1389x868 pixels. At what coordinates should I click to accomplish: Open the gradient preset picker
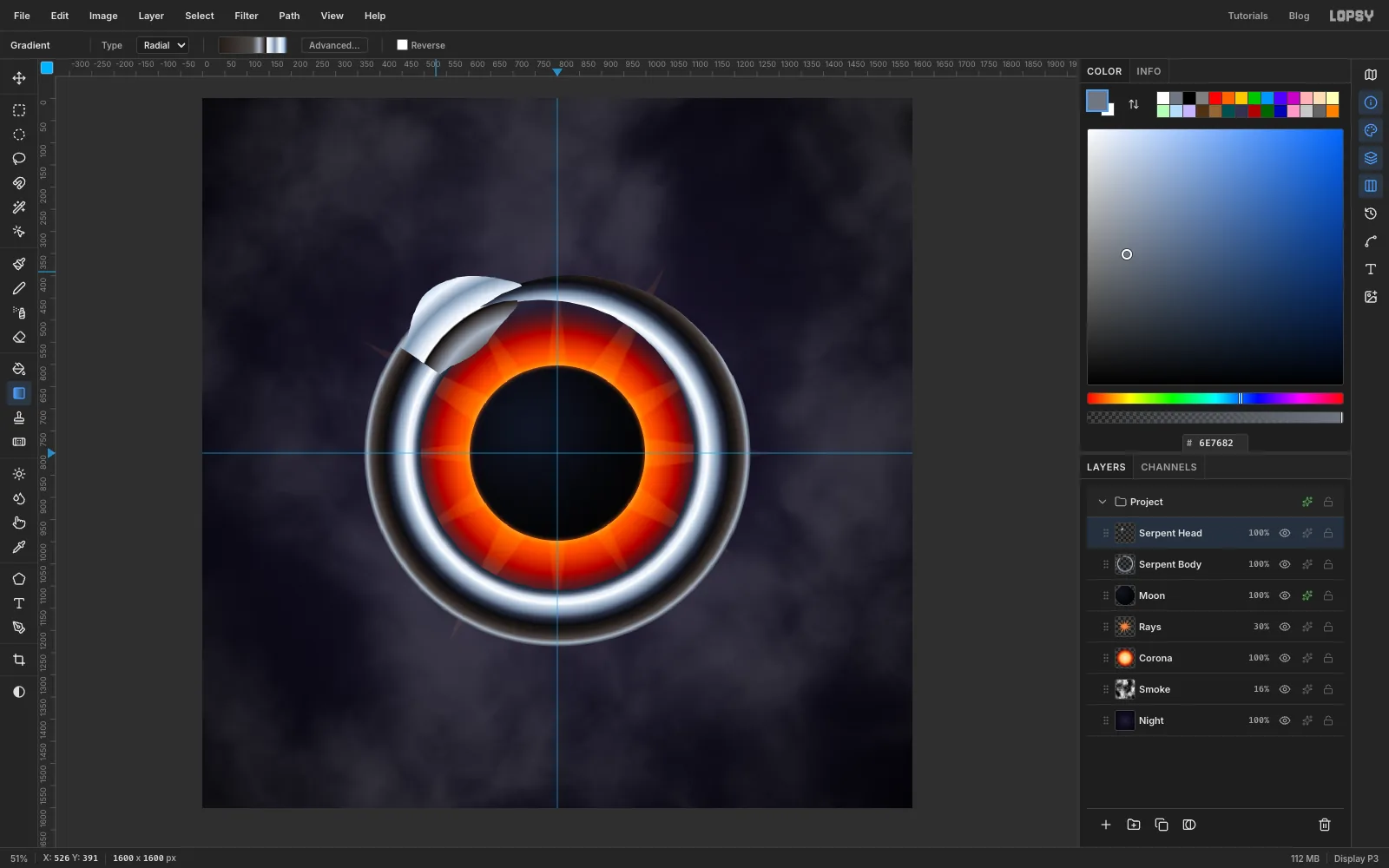click(x=253, y=45)
